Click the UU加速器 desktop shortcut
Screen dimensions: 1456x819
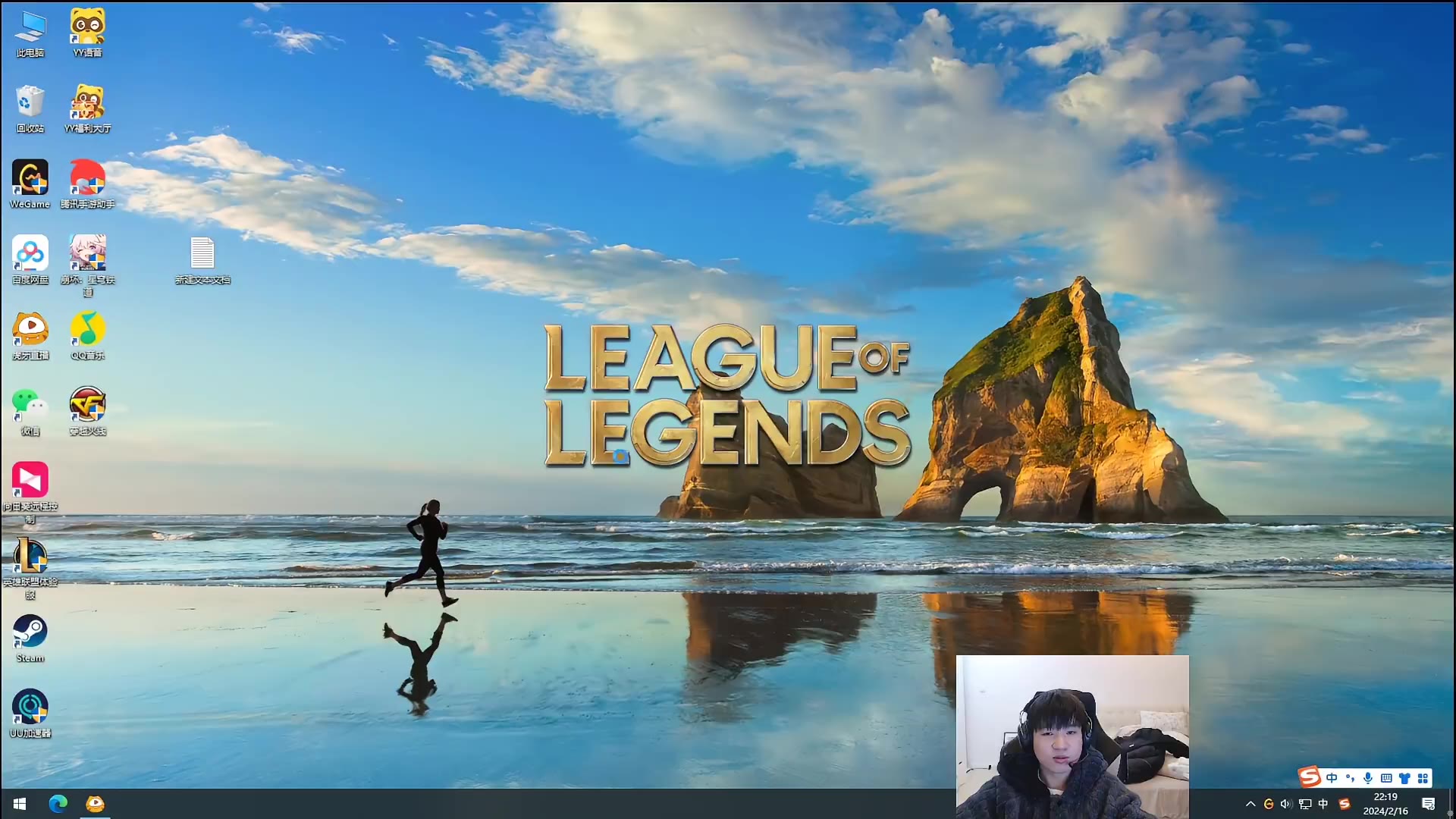point(30,708)
